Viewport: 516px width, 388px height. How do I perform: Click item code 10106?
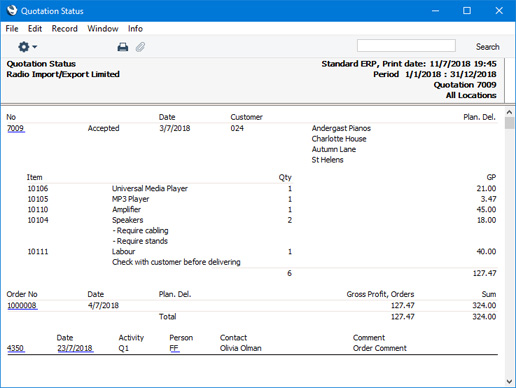point(38,189)
